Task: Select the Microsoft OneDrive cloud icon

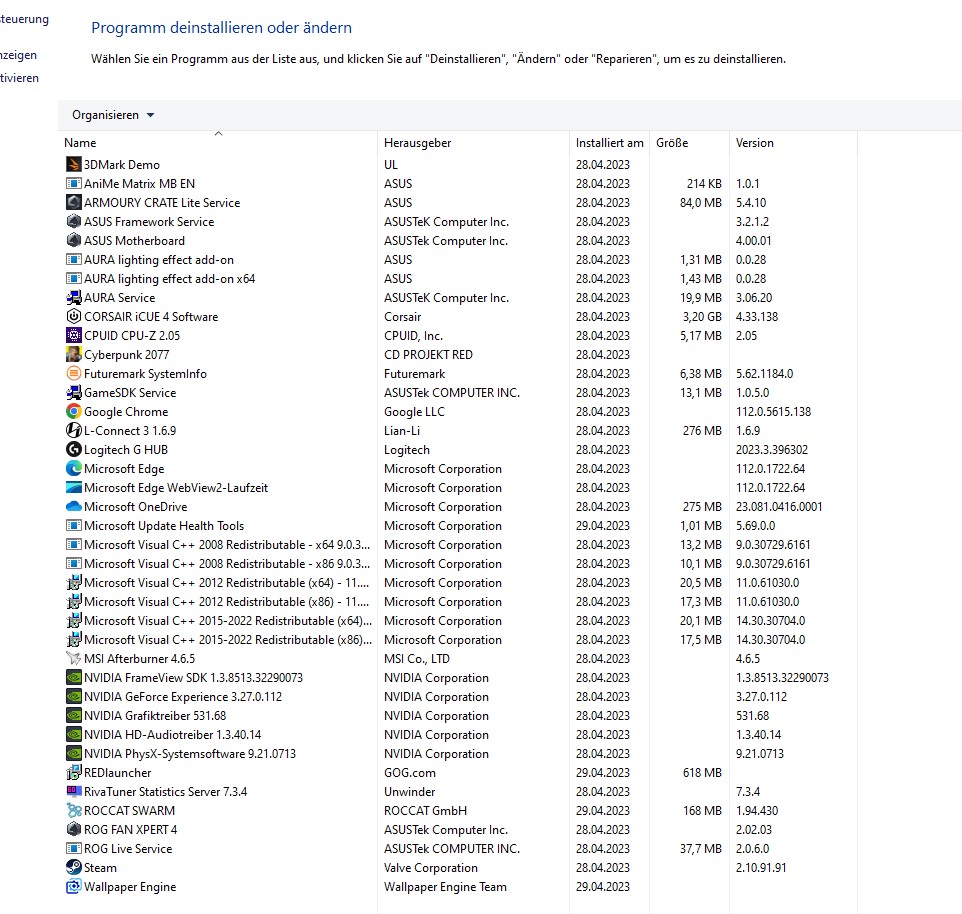Action: pos(74,507)
